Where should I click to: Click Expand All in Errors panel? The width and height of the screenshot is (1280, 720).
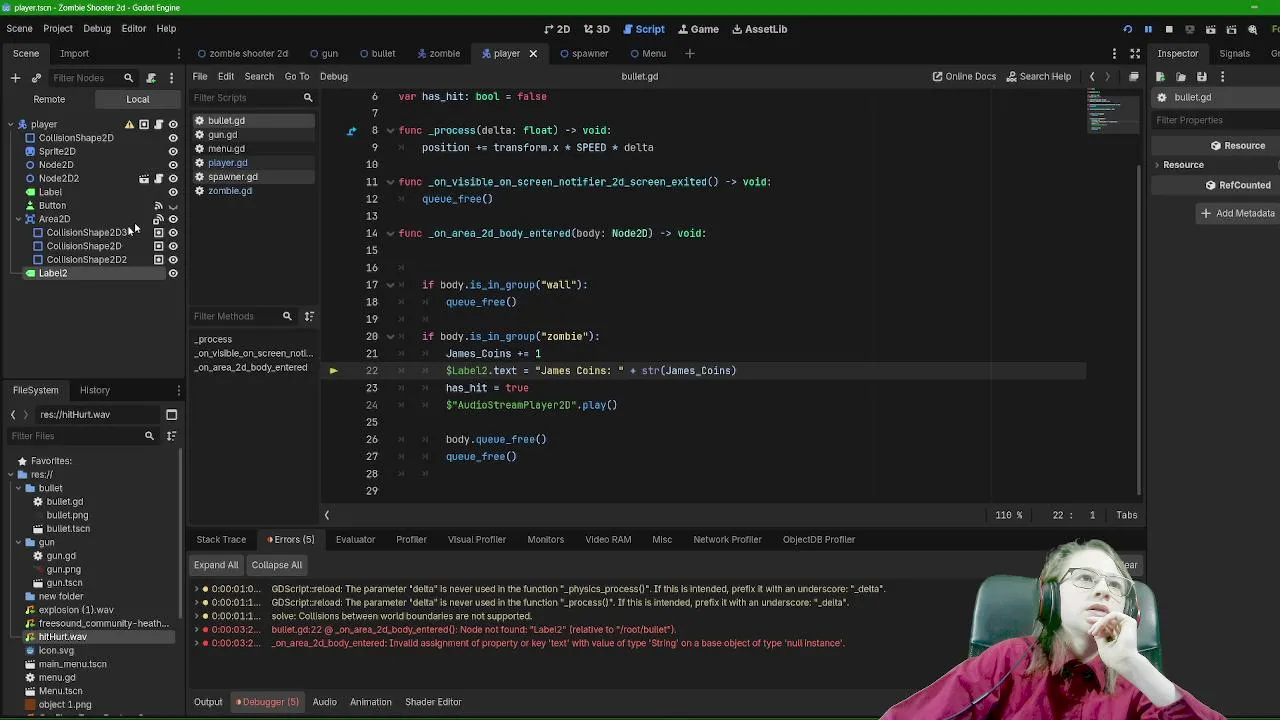tap(216, 565)
